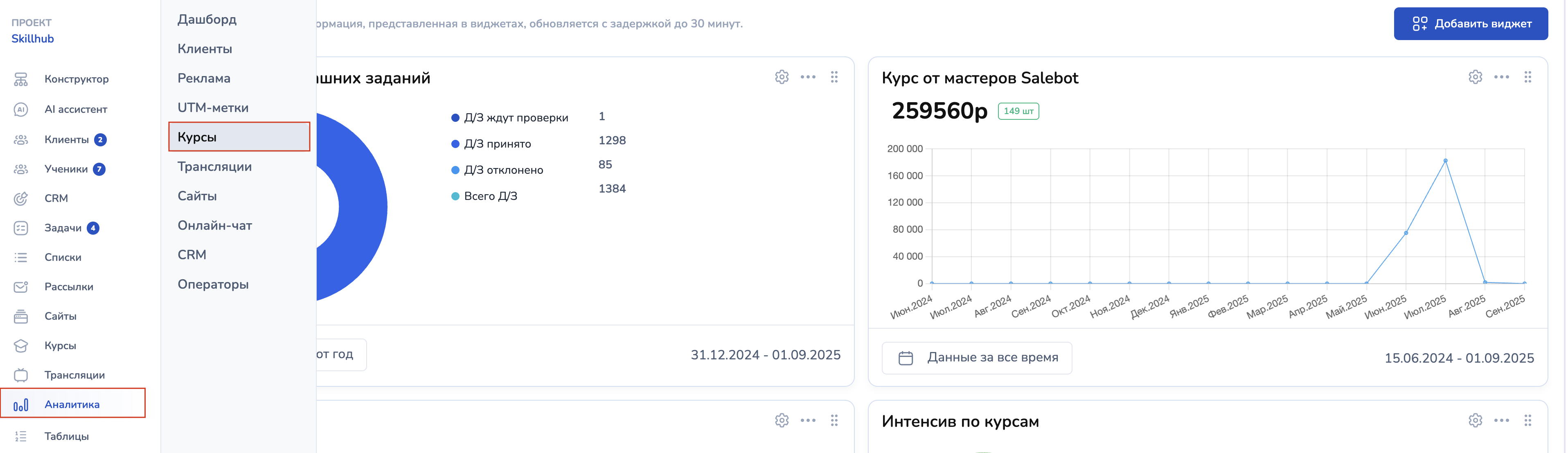The image size is (1568, 453).
Task: Open gear settings of homework widget
Action: [x=782, y=77]
